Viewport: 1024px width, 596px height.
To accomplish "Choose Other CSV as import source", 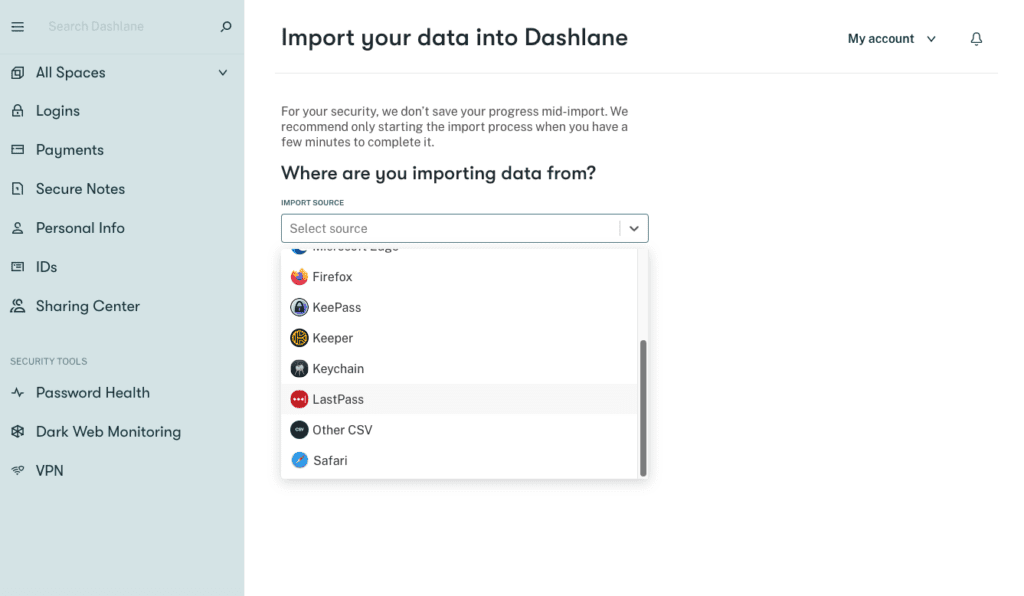I will coord(344,429).
